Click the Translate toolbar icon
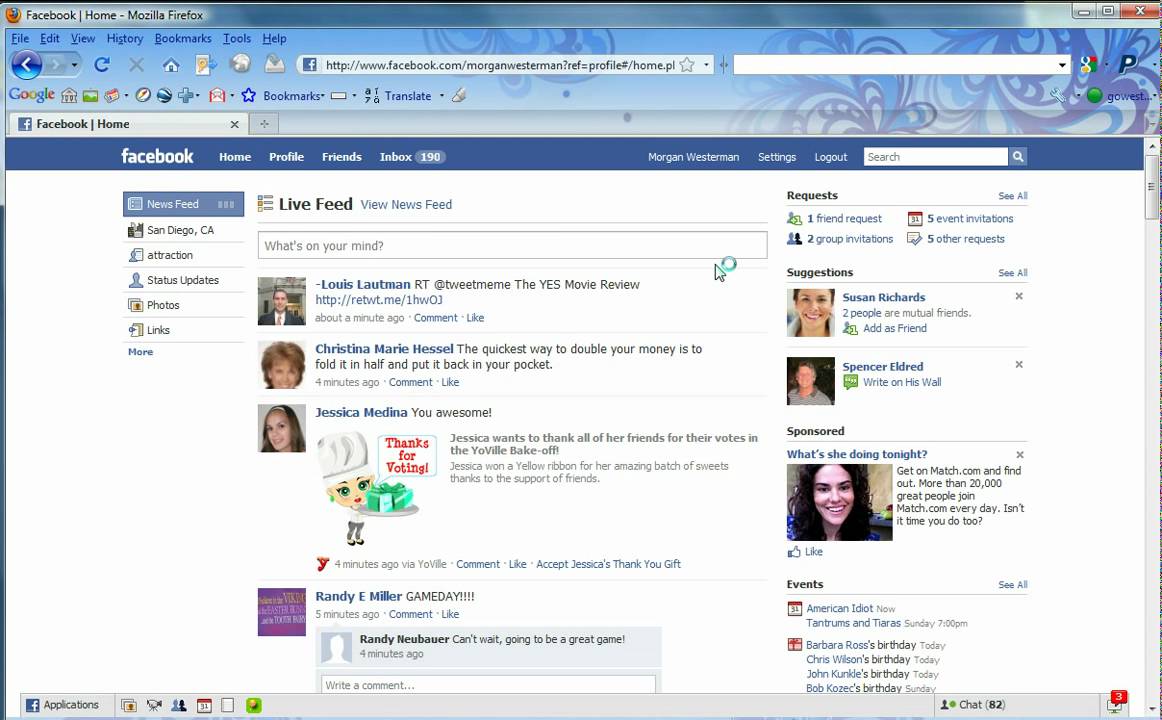The width and height of the screenshot is (1162, 720). coord(371,96)
